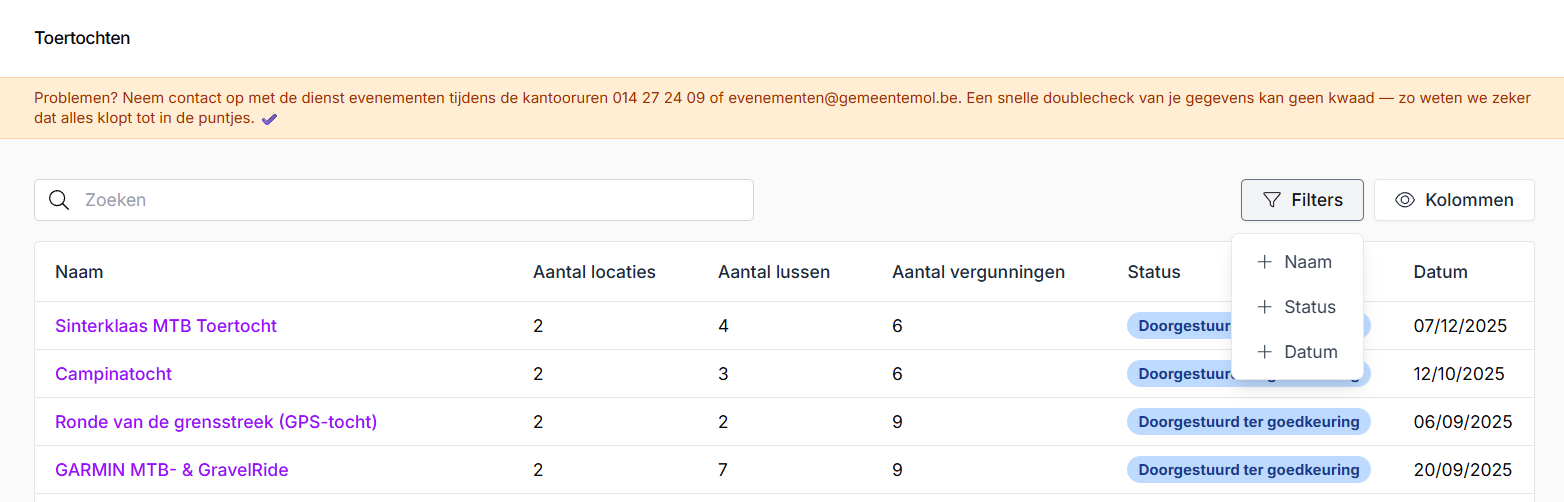Sort by the Naam column header
Image resolution: width=1564 pixels, height=502 pixels.
(79, 272)
